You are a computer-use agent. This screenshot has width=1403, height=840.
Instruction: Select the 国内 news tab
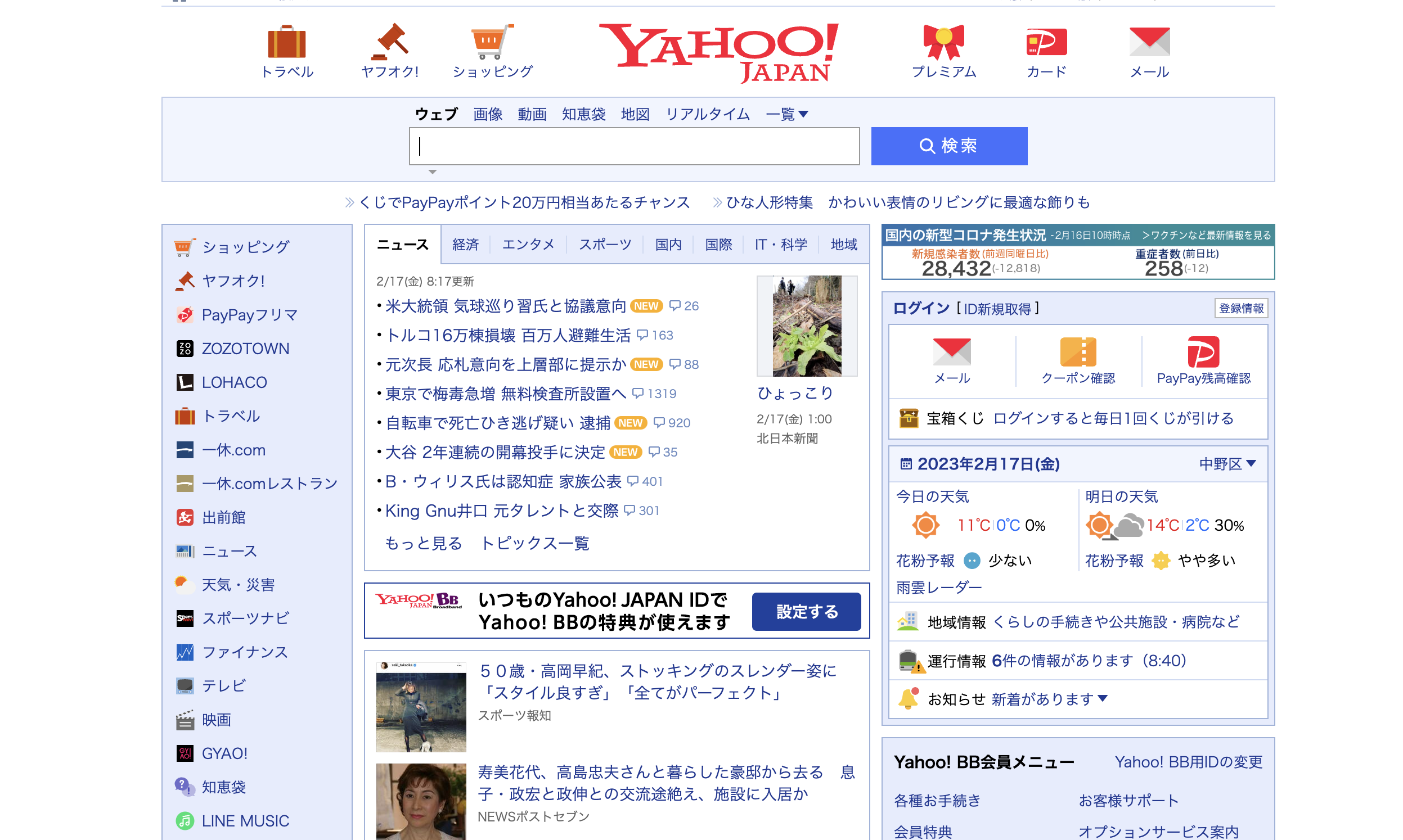pyautogui.click(x=668, y=245)
